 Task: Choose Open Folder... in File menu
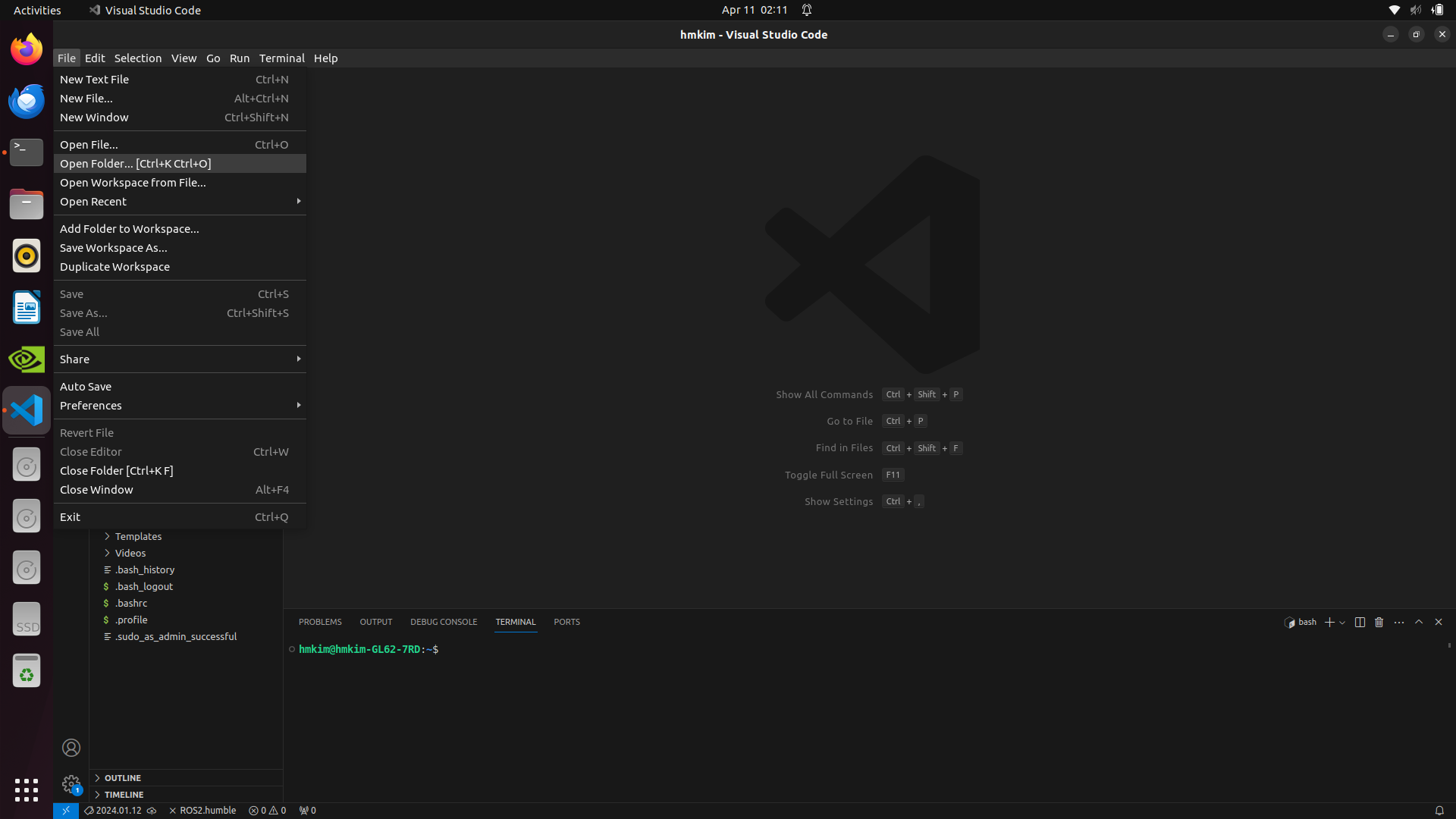pos(180,164)
